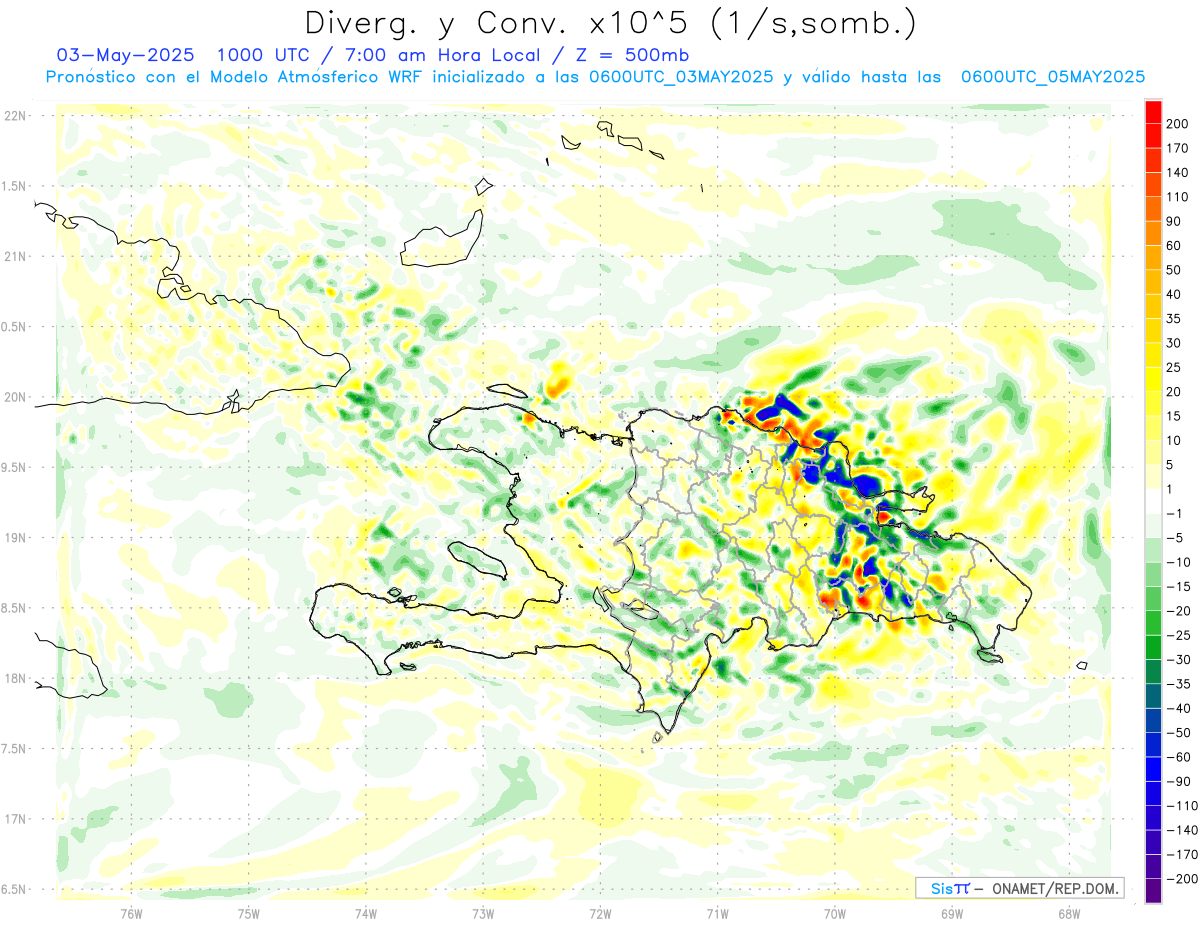Click the red swatch above the 200 label

point(1153,111)
